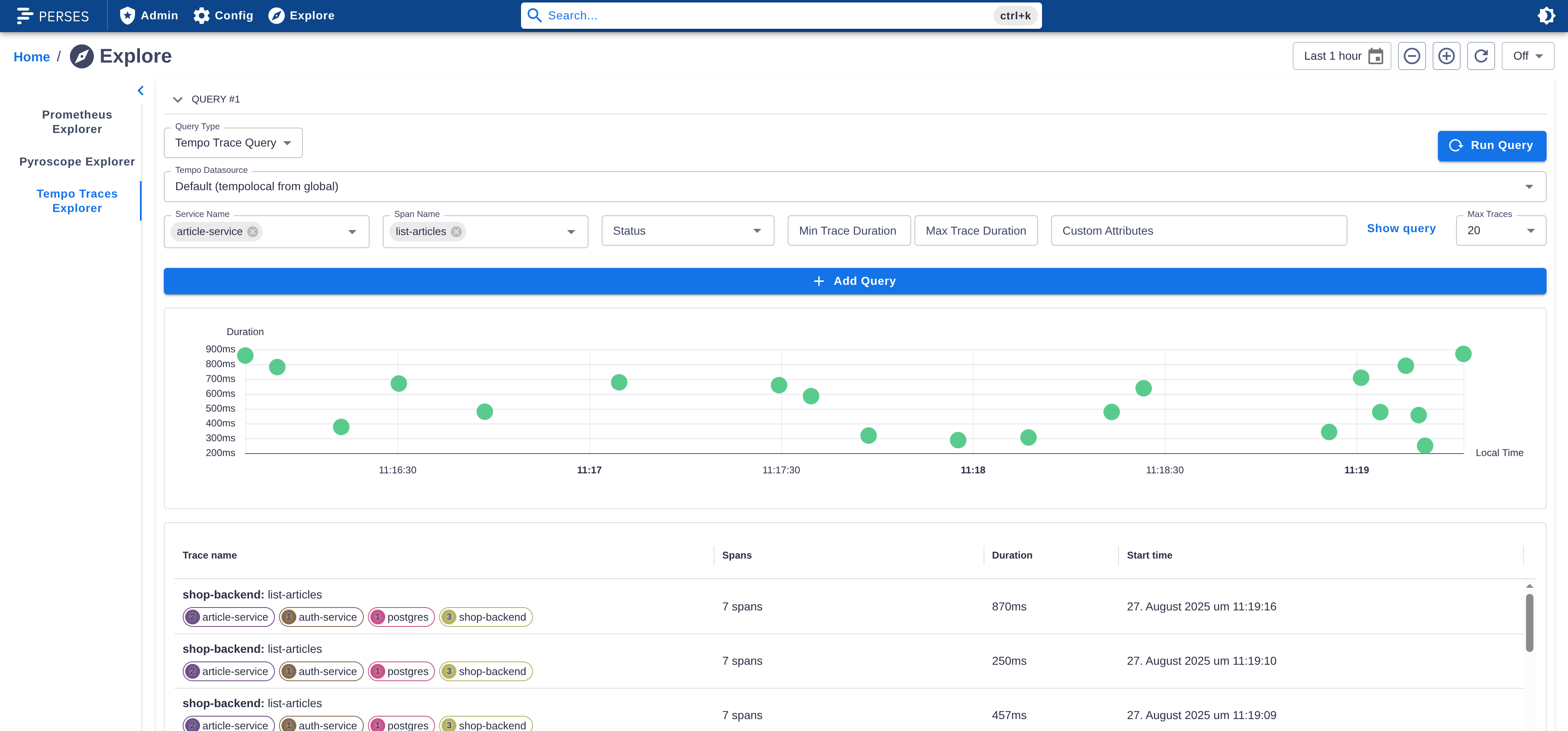1568x731 pixels.
Task: Remove the article-service chip
Action: pos(253,231)
